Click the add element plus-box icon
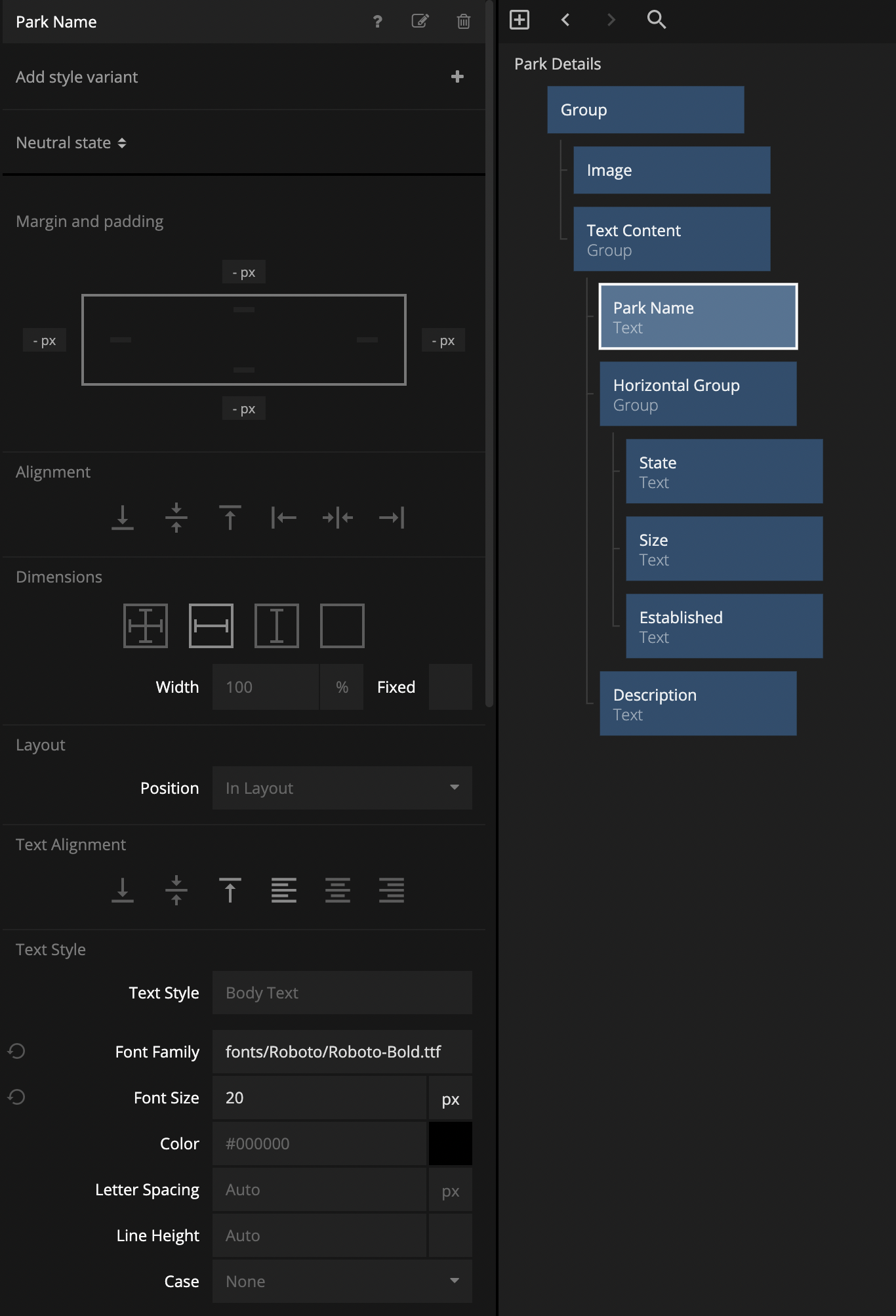The image size is (896, 1316). (x=519, y=20)
